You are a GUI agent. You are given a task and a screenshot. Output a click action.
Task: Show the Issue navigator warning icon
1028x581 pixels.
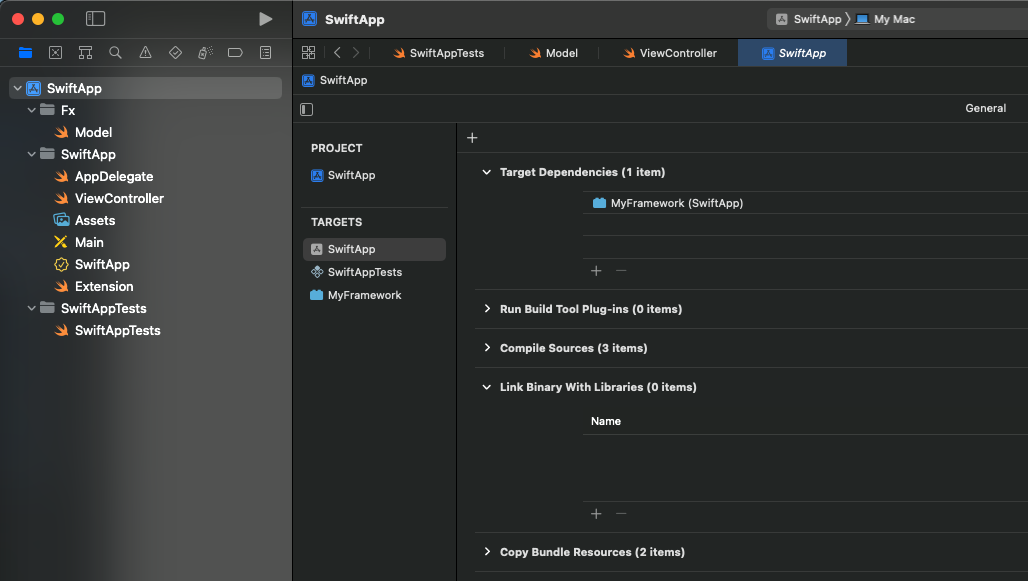pyautogui.click(x=146, y=53)
